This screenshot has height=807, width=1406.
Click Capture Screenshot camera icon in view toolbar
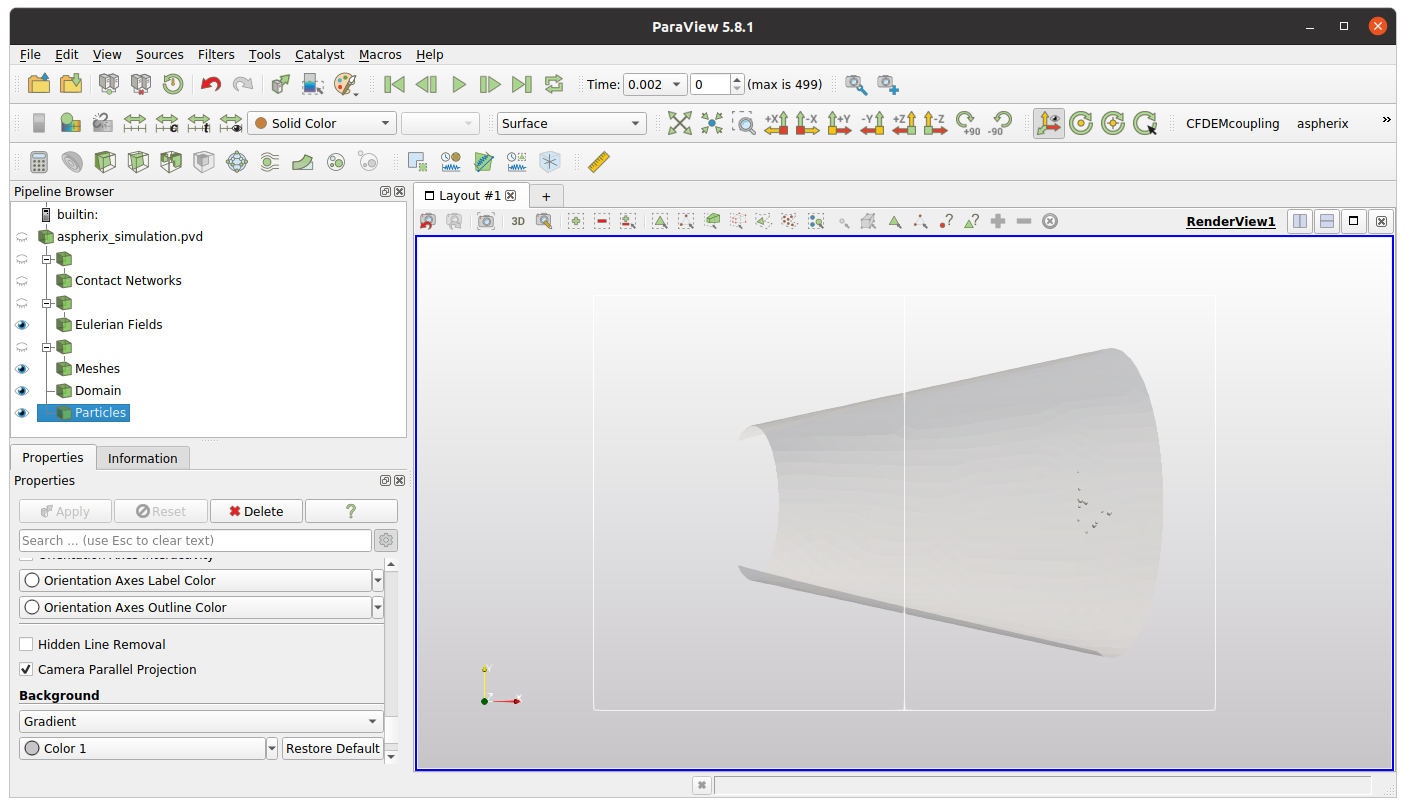coord(486,221)
